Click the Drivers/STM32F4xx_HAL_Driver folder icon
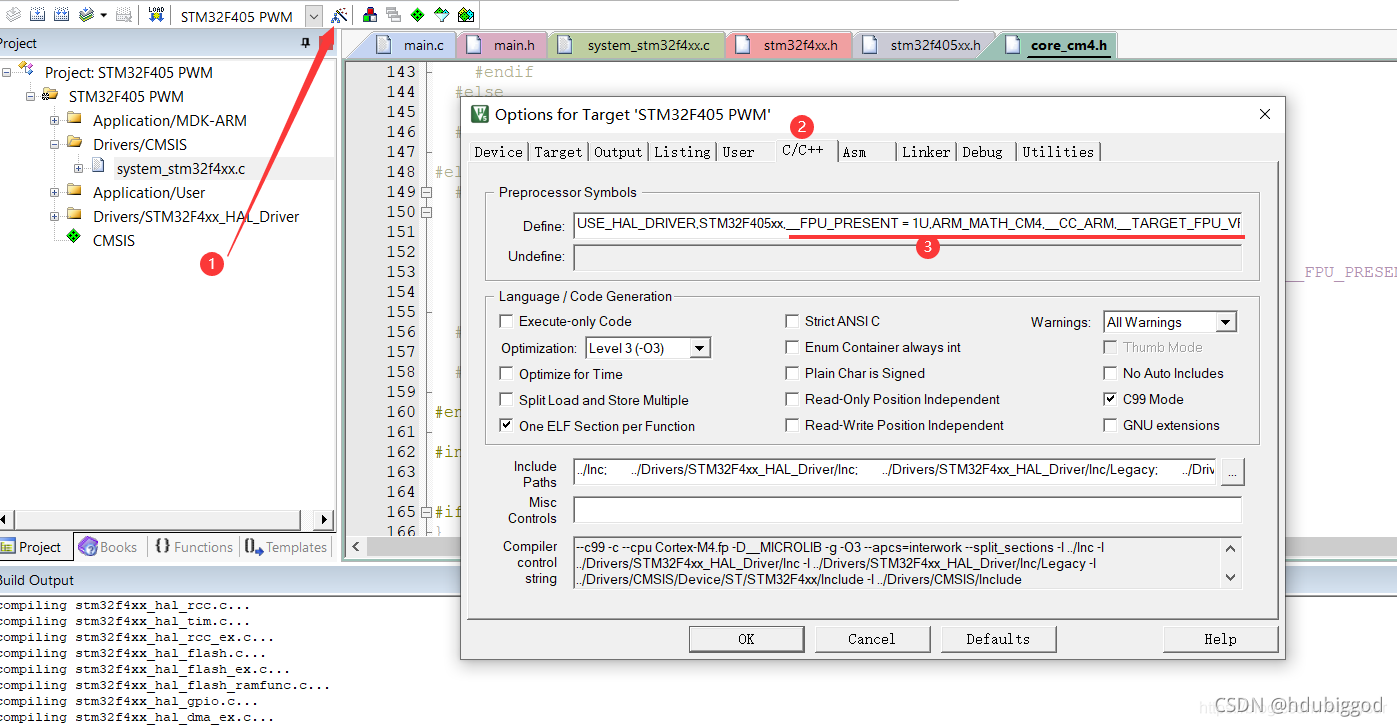 (74, 214)
